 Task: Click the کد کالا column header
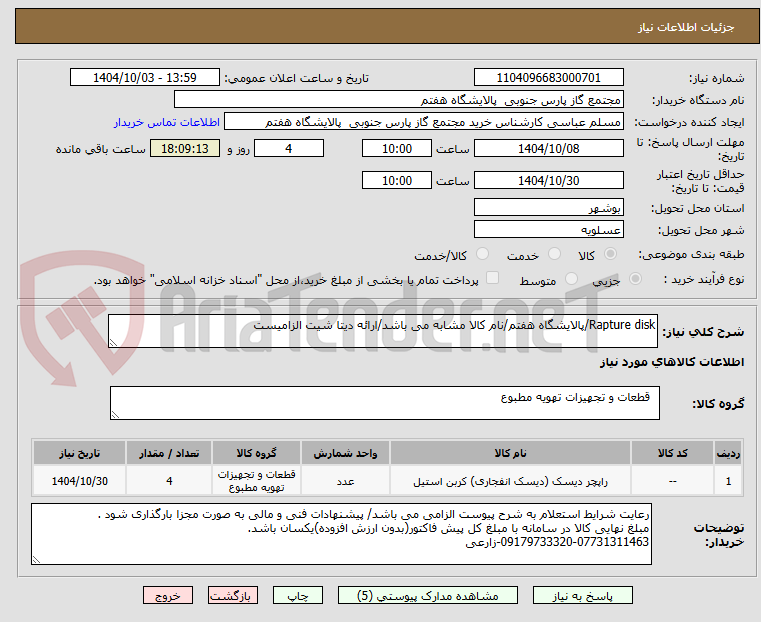click(672, 453)
